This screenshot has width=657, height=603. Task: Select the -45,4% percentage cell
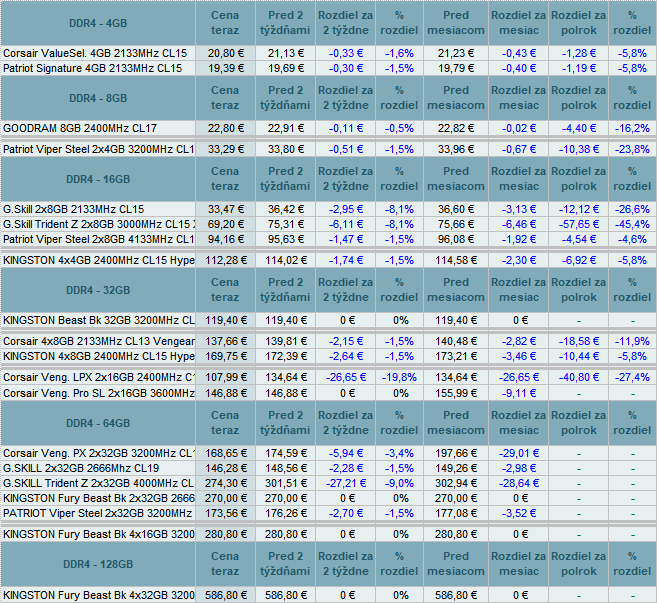tap(632, 224)
